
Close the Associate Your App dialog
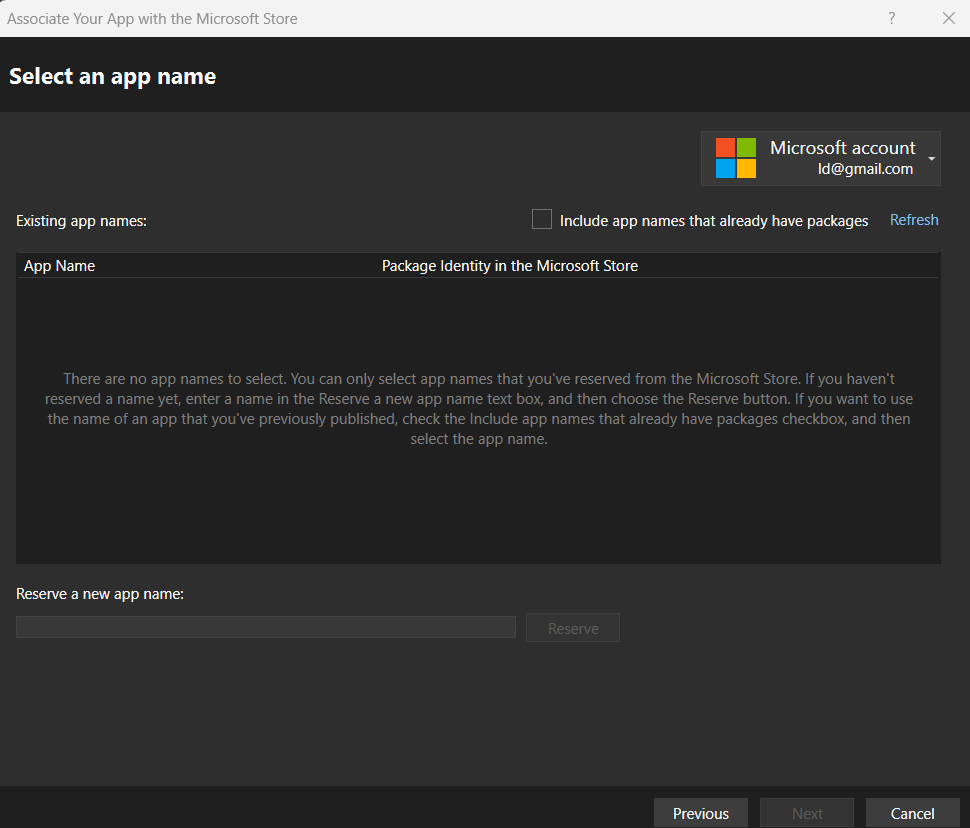click(948, 18)
